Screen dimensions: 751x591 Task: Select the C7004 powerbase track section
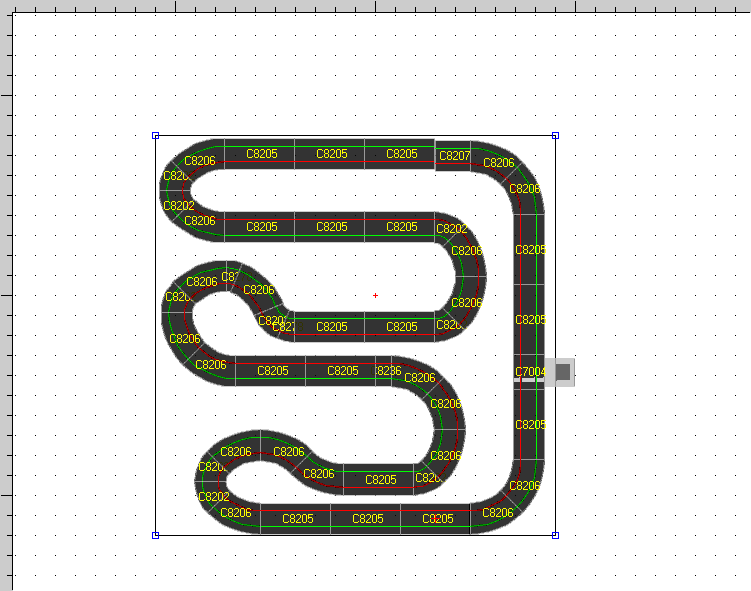pos(529,372)
